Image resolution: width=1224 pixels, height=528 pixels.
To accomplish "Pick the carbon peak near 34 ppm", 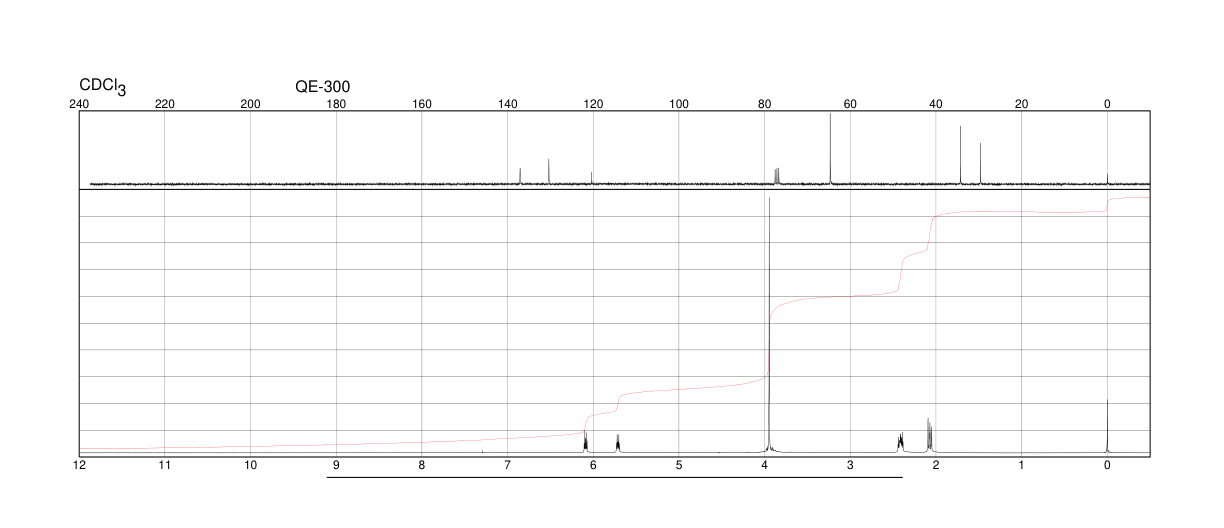I will click(x=960, y=155).
